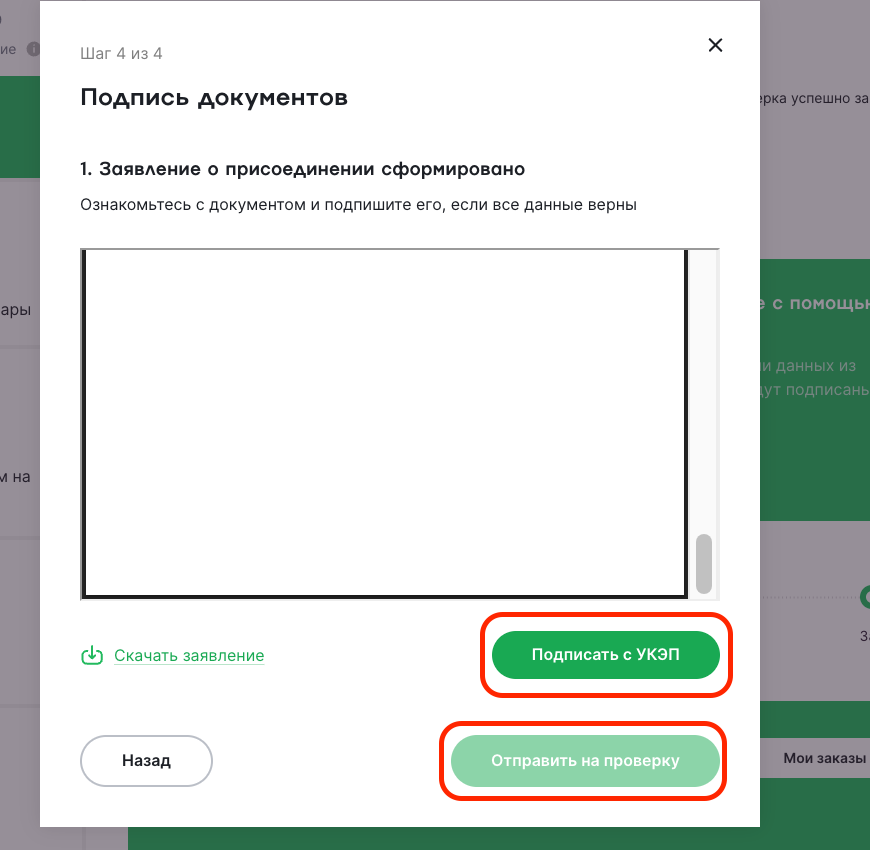Click the Шаг 4 из 4 label
The height and width of the screenshot is (850, 870).
(121, 54)
